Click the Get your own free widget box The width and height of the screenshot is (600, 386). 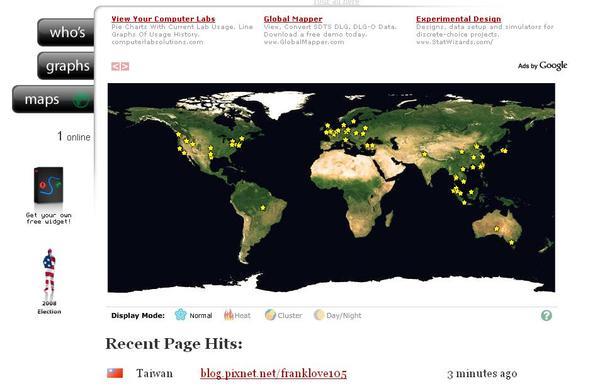(x=49, y=186)
